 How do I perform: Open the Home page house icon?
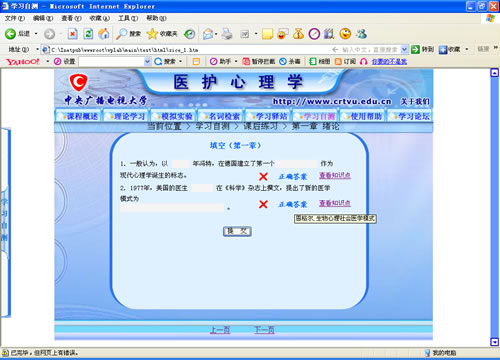click(x=104, y=34)
